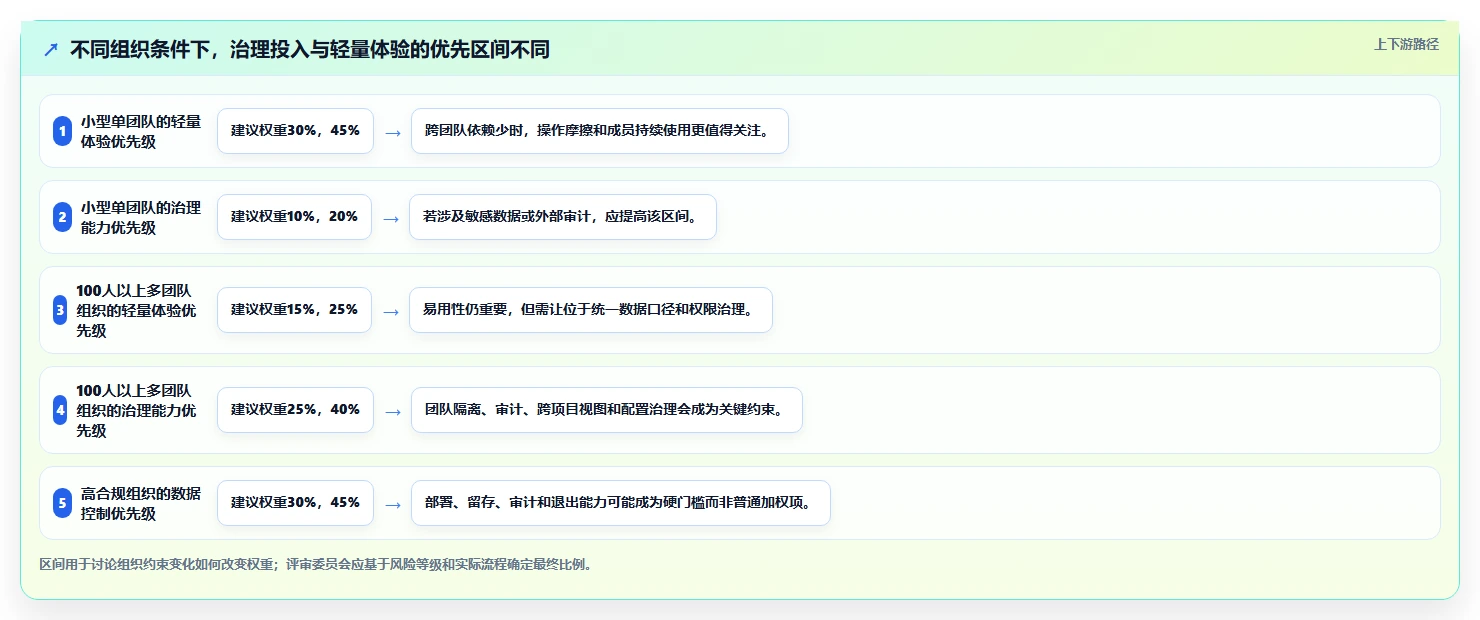
Task: Click the arrow after 建议权重25%，40%
Action: (x=393, y=411)
